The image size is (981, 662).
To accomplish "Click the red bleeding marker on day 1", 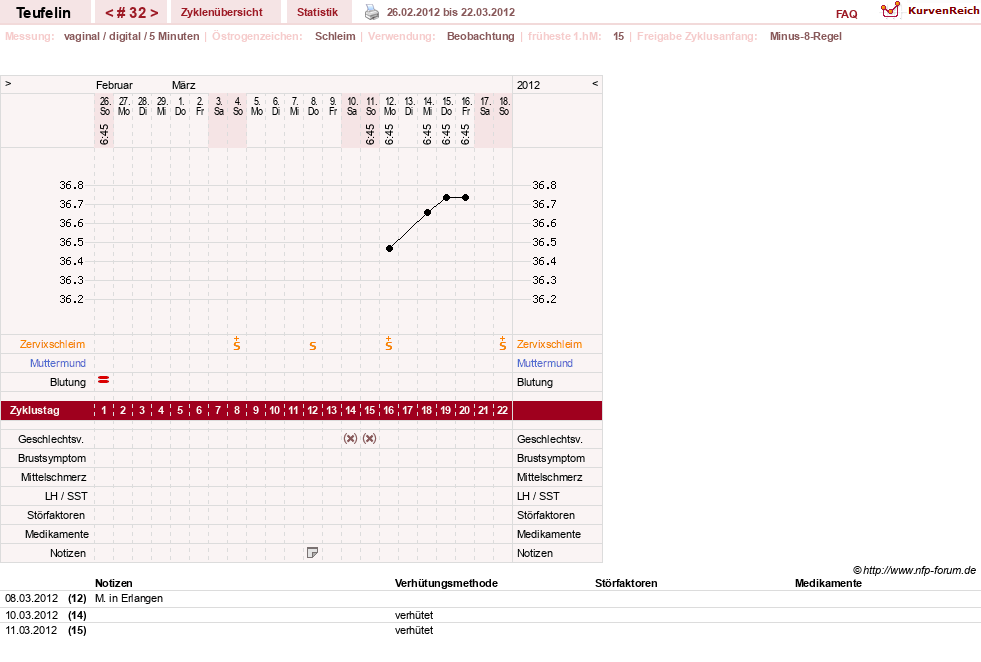I will [x=104, y=380].
